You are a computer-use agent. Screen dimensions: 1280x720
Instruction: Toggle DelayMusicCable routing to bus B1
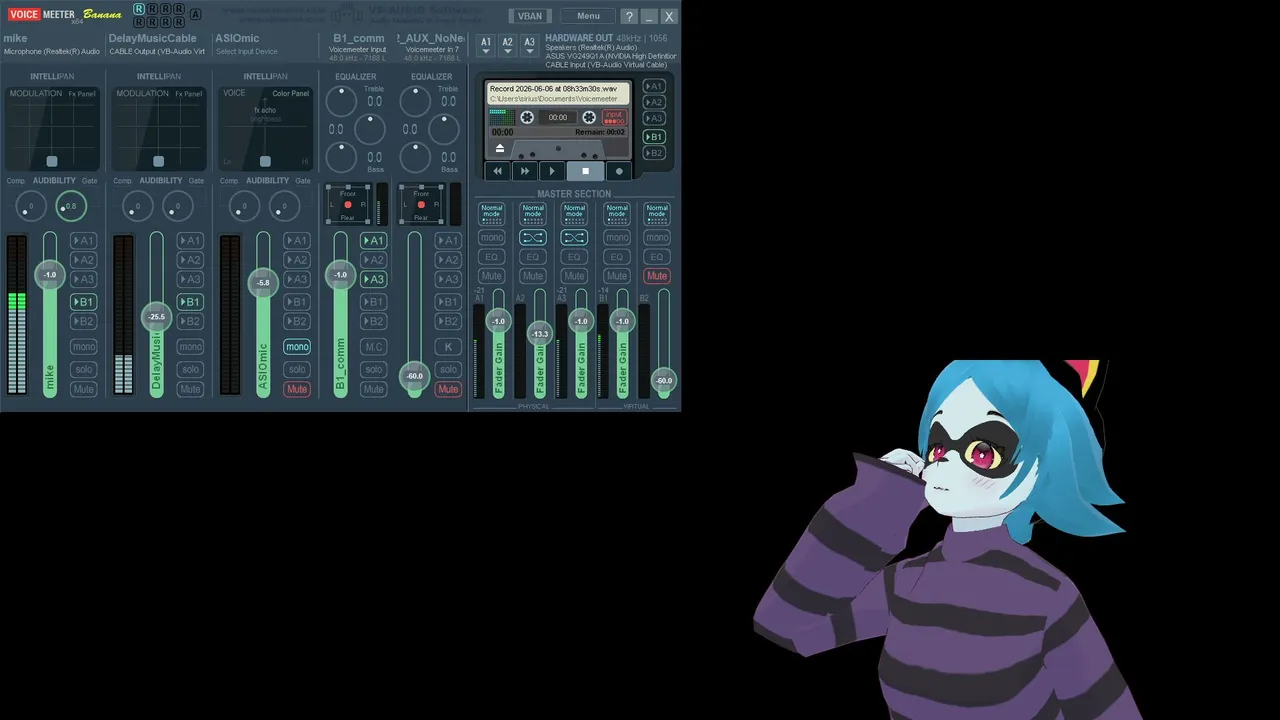point(190,301)
